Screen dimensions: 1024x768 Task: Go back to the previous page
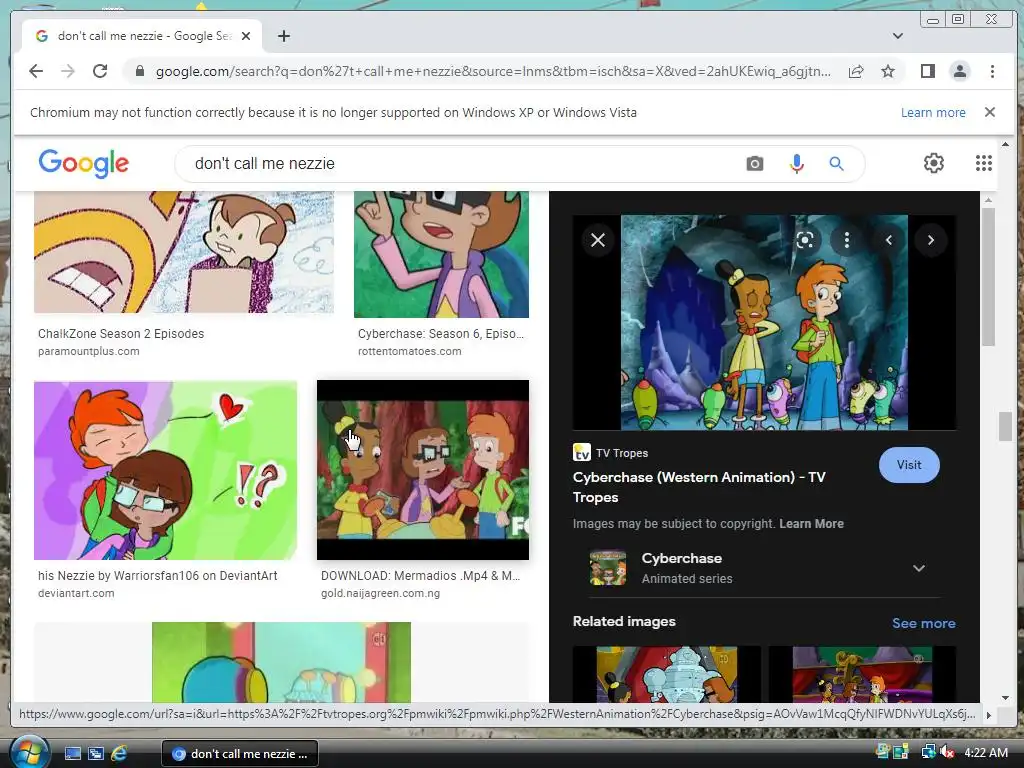[36, 71]
